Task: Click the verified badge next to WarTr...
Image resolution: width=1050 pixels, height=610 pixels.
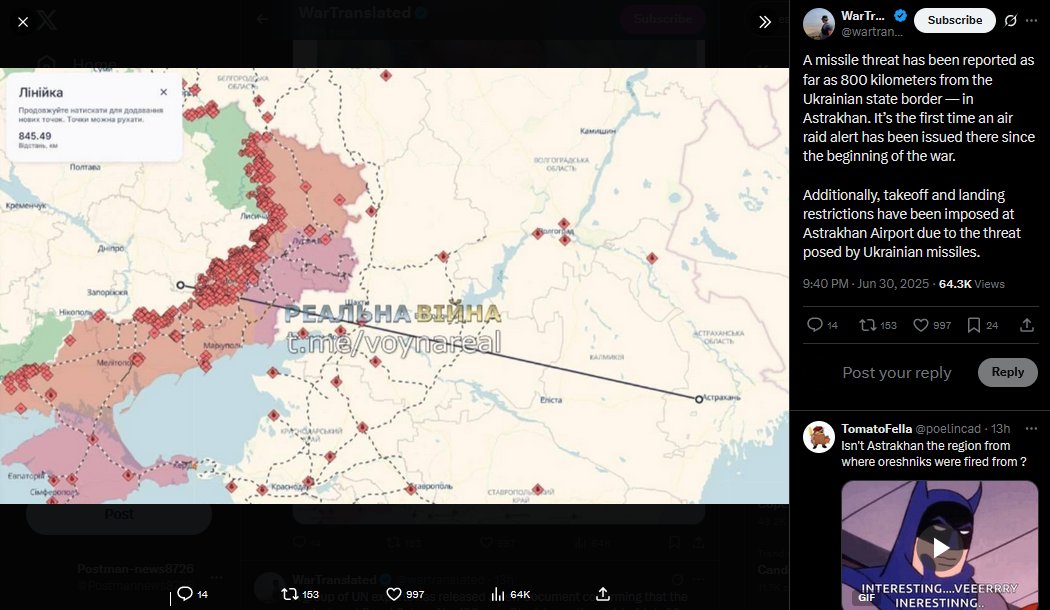Action: point(901,15)
